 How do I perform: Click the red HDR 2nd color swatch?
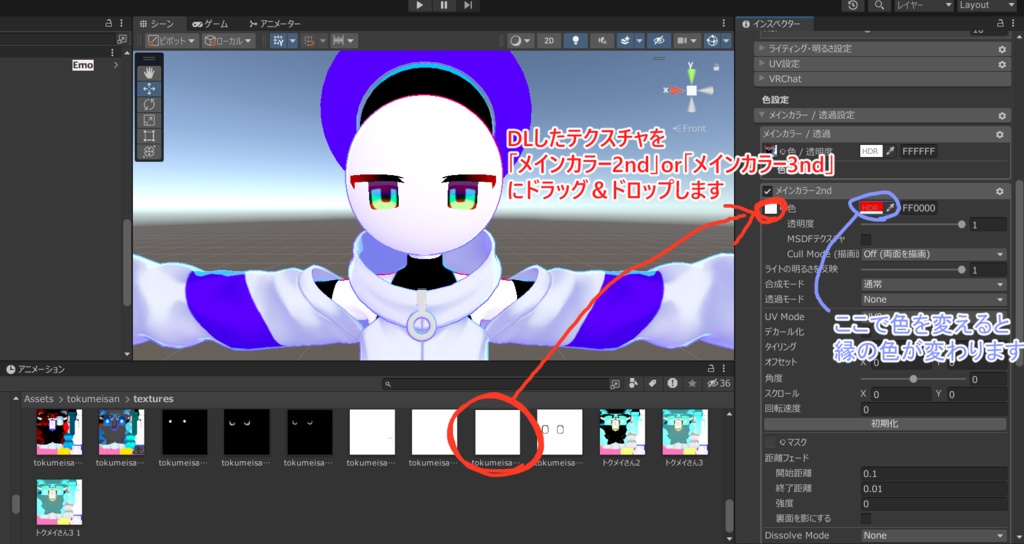(x=871, y=208)
